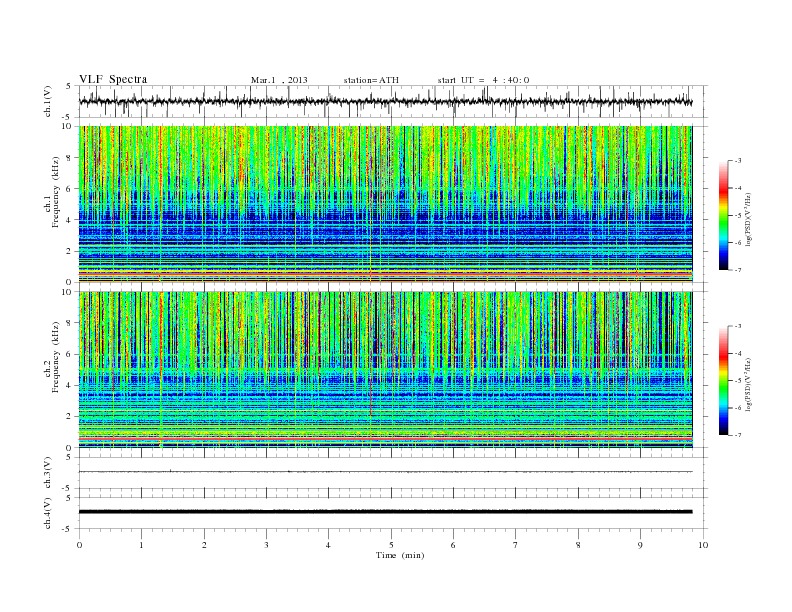Click the Time (min) axis label
This screenshot has width=792, height=612.
tap(400, 555)
